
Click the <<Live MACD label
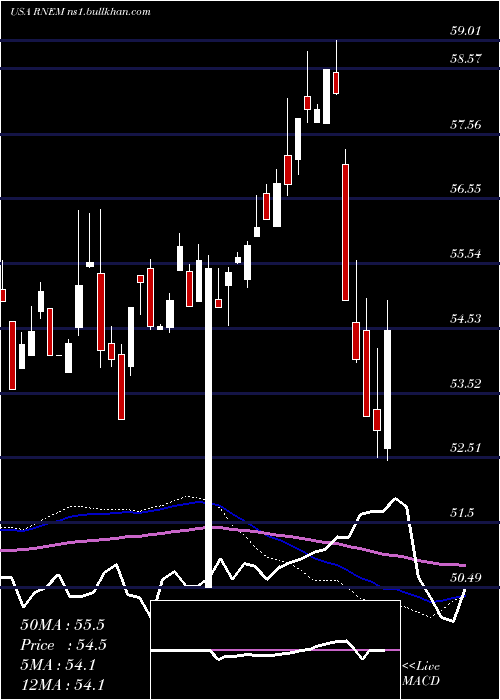421,673
